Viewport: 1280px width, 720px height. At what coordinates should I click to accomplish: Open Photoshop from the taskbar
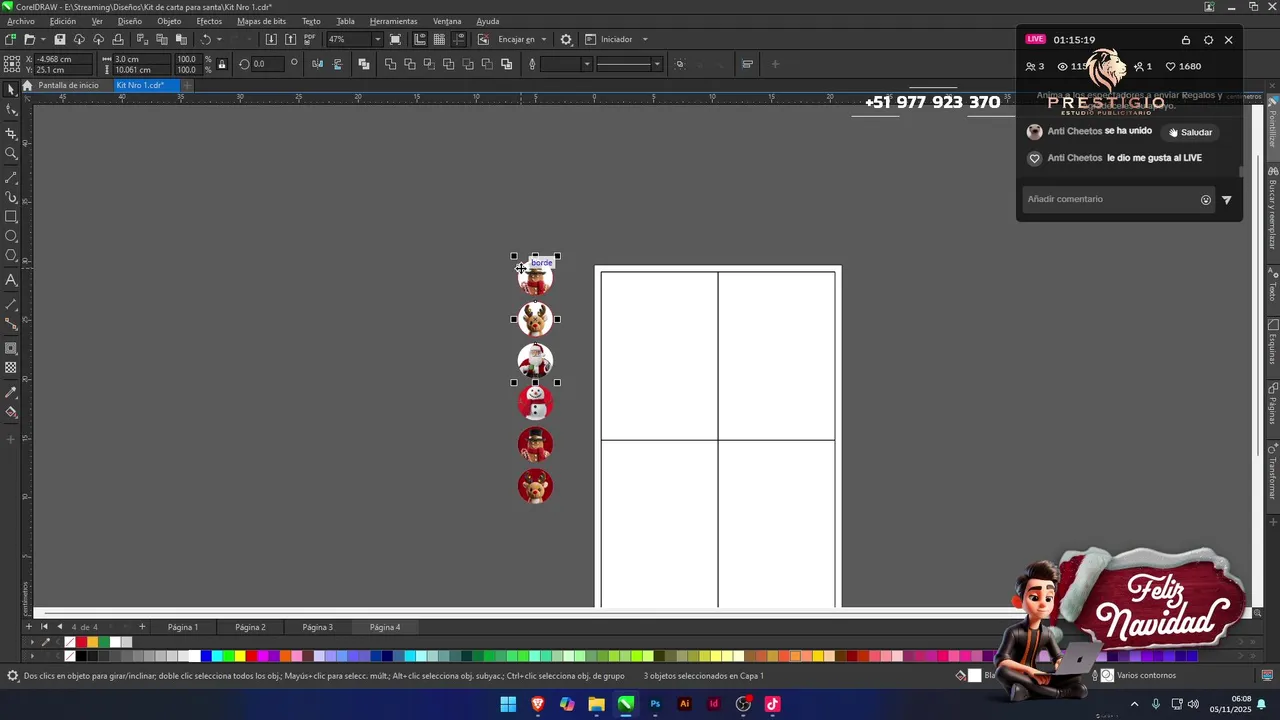pyautogui.click(x=655, y=704)
